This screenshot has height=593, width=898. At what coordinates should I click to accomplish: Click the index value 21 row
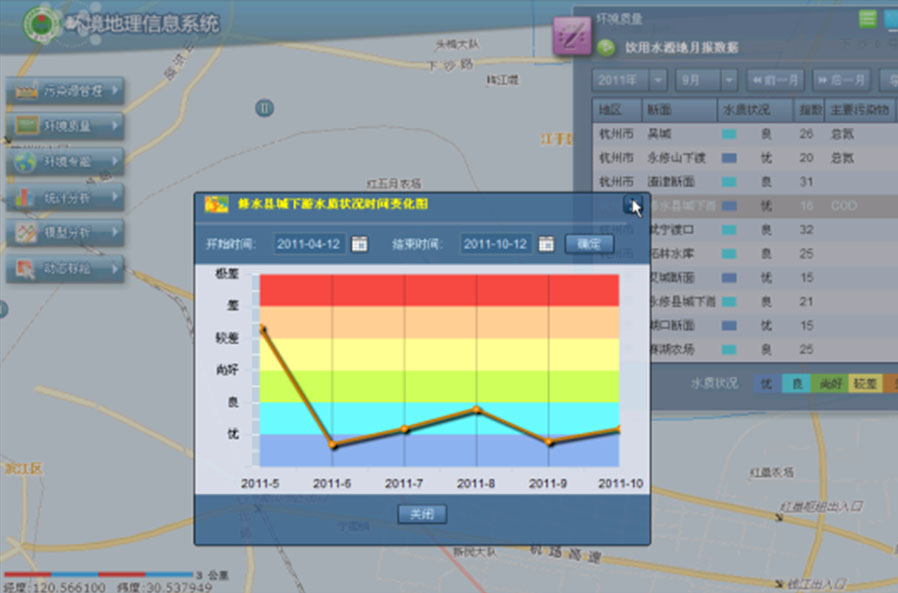[773, 301]
